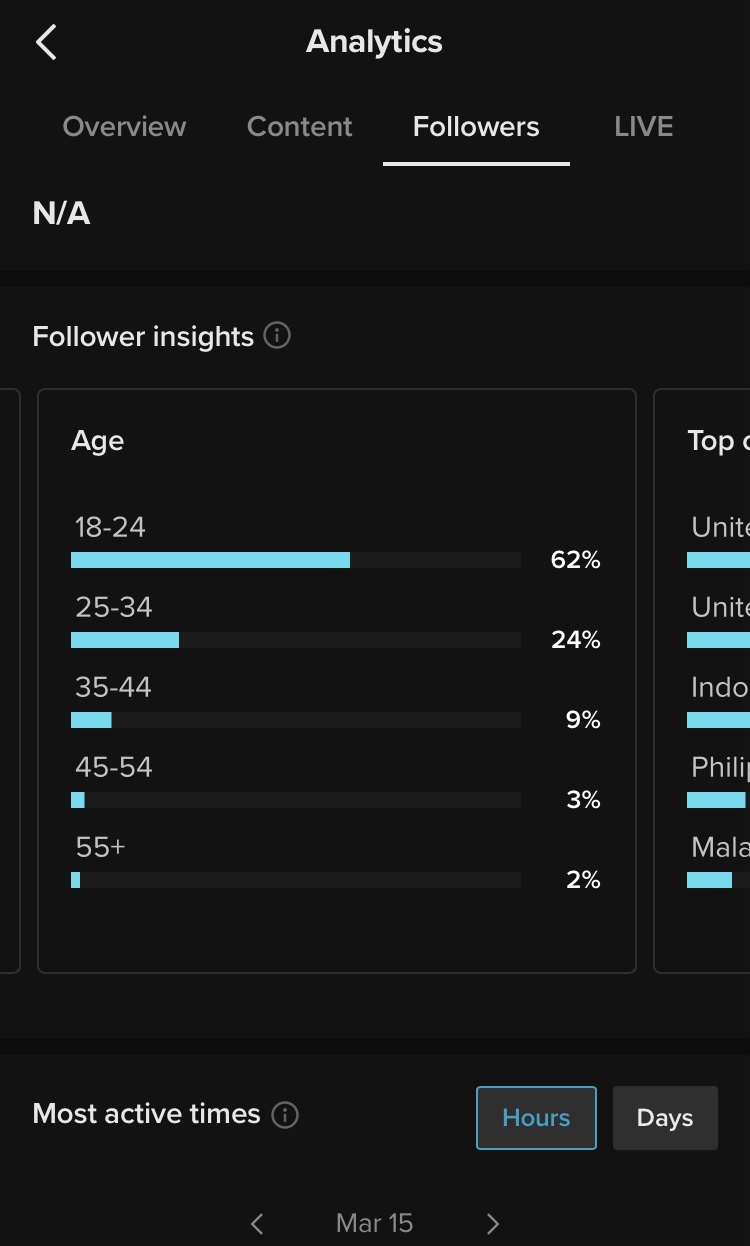Open the Top countries card on right
Viewport: 750px width, 1246px height.
pos(702,680)
